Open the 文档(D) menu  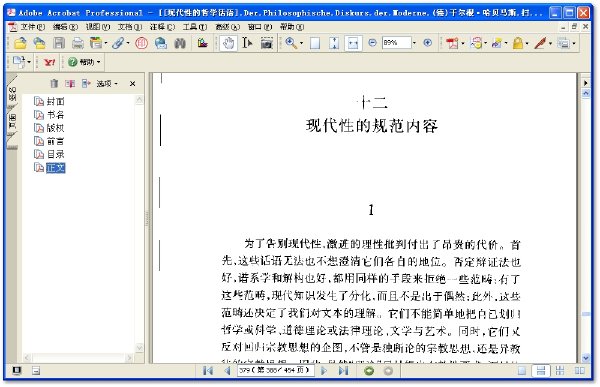(x=130, y=27)
